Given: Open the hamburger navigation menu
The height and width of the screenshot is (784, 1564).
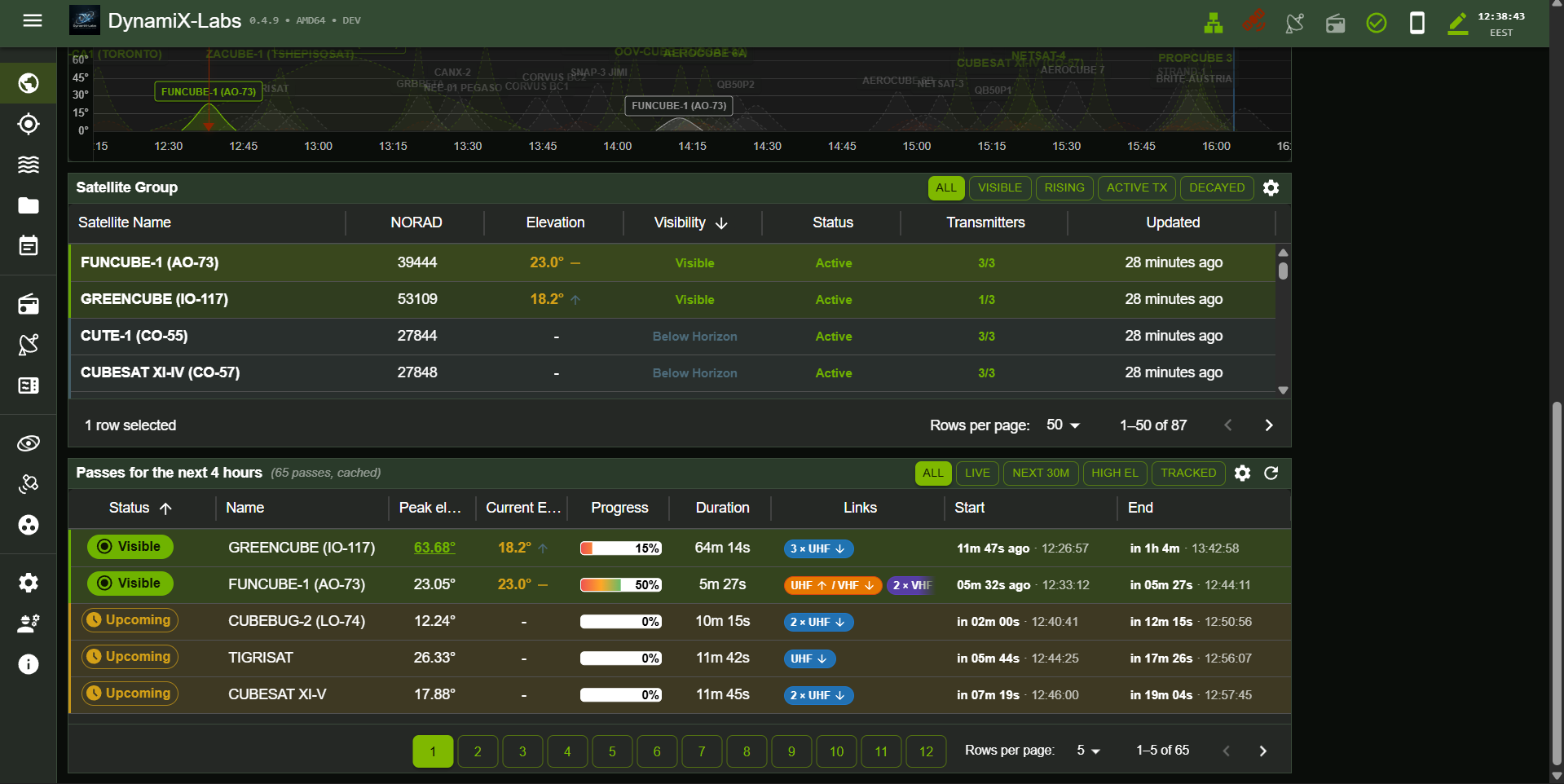Looking at the screenshot, I should 33,20.
